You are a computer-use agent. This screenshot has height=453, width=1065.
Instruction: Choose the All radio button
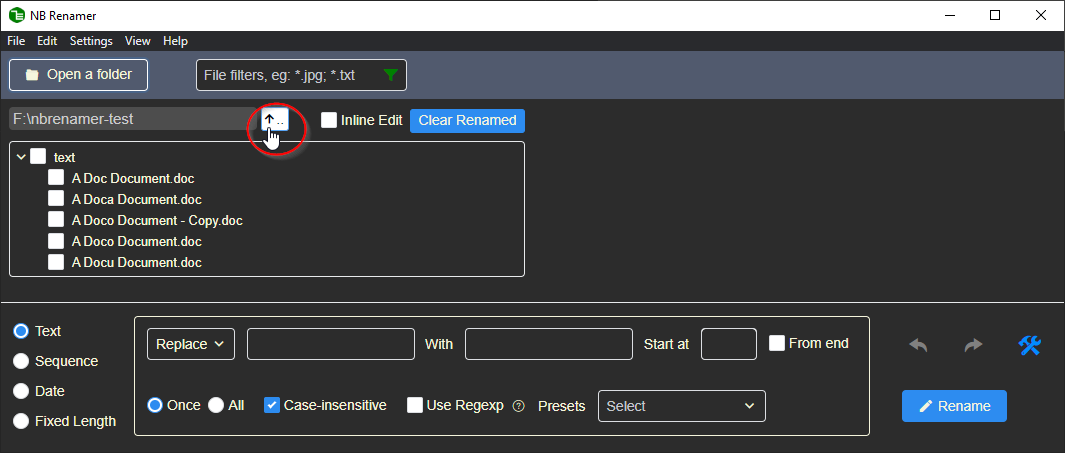216,405
